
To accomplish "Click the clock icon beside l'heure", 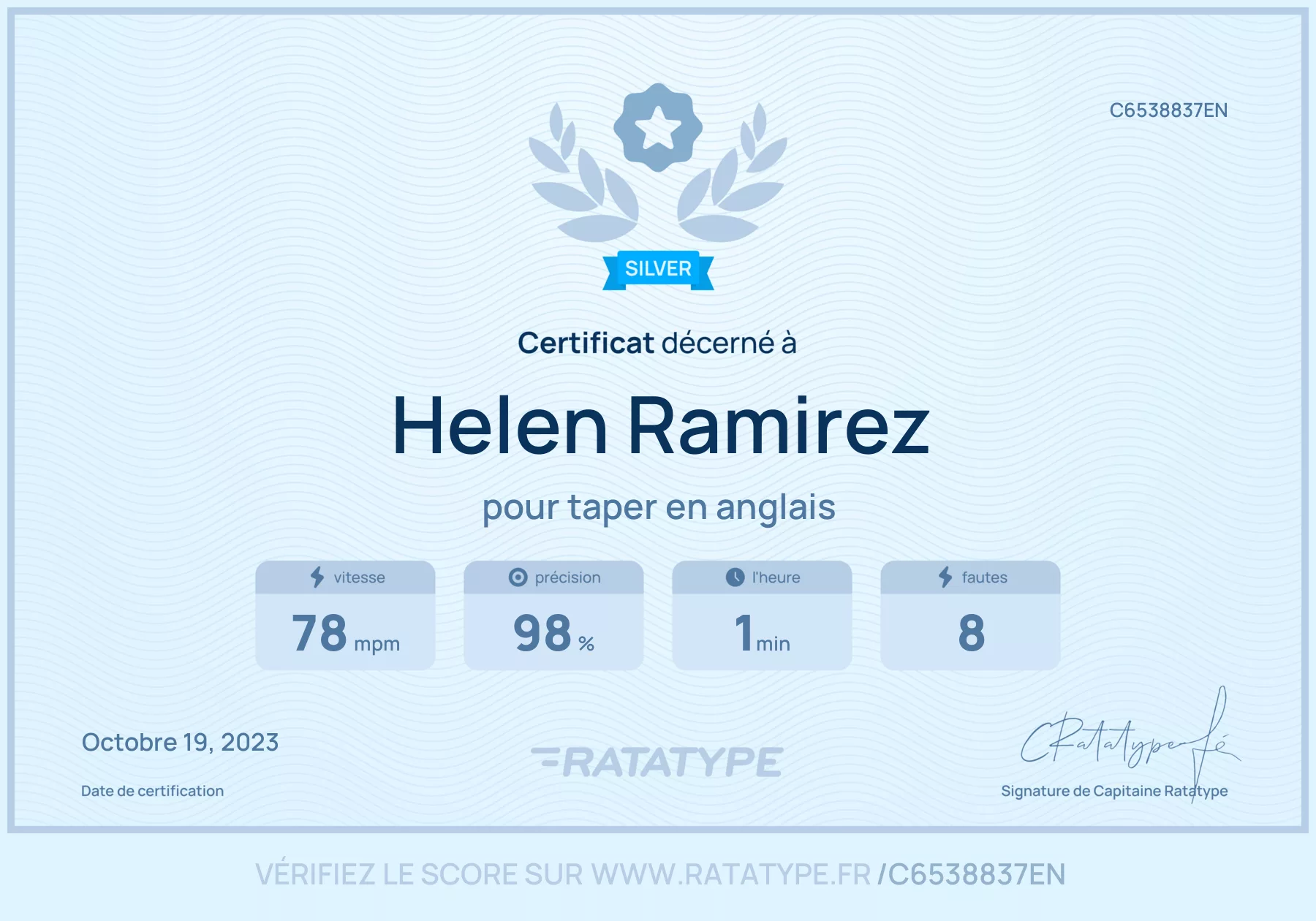I will 735,577.
